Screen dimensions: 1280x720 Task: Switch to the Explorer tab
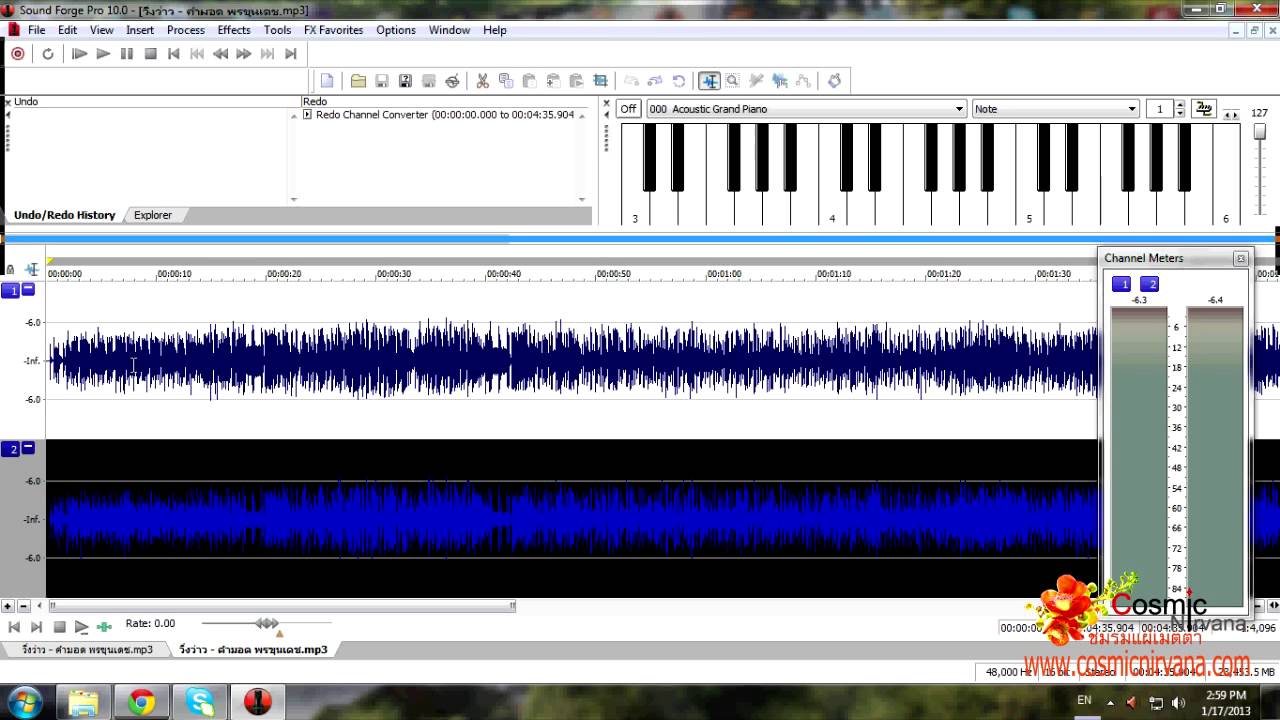[153, 215]
